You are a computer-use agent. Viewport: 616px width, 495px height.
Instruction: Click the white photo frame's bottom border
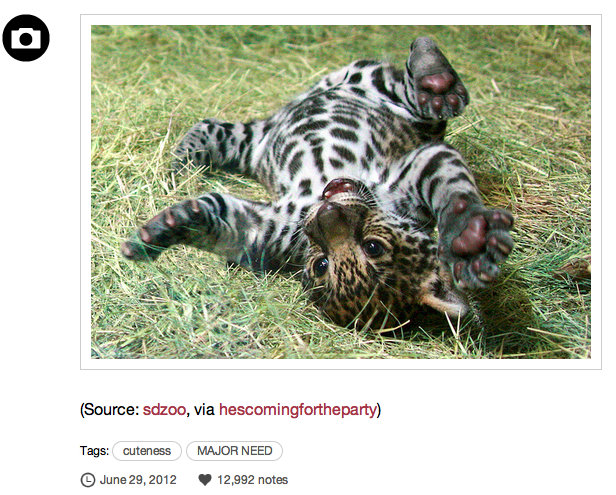tap(341, 364)
